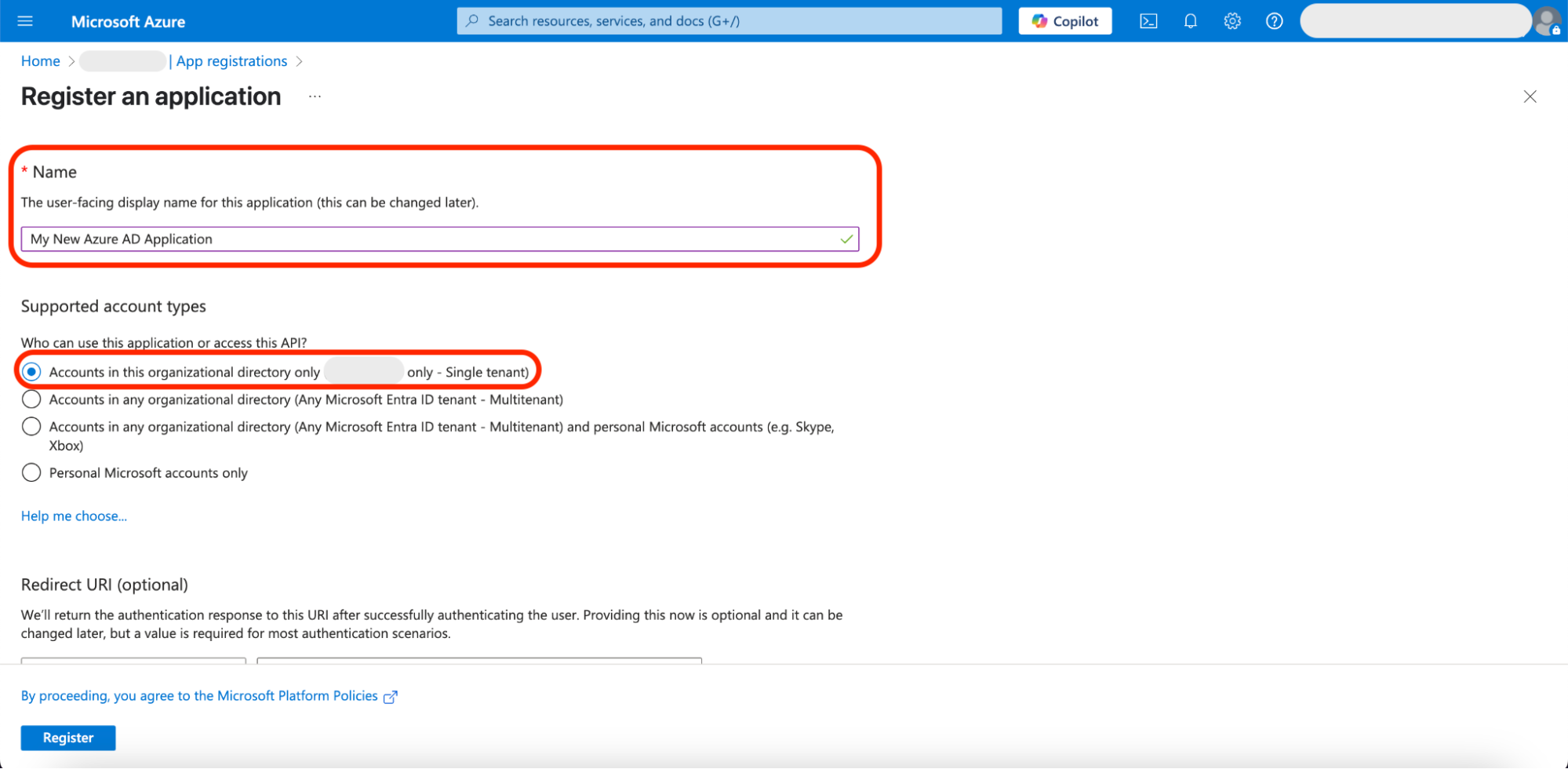Open the App registrations breadcrumb

point(231,61)
